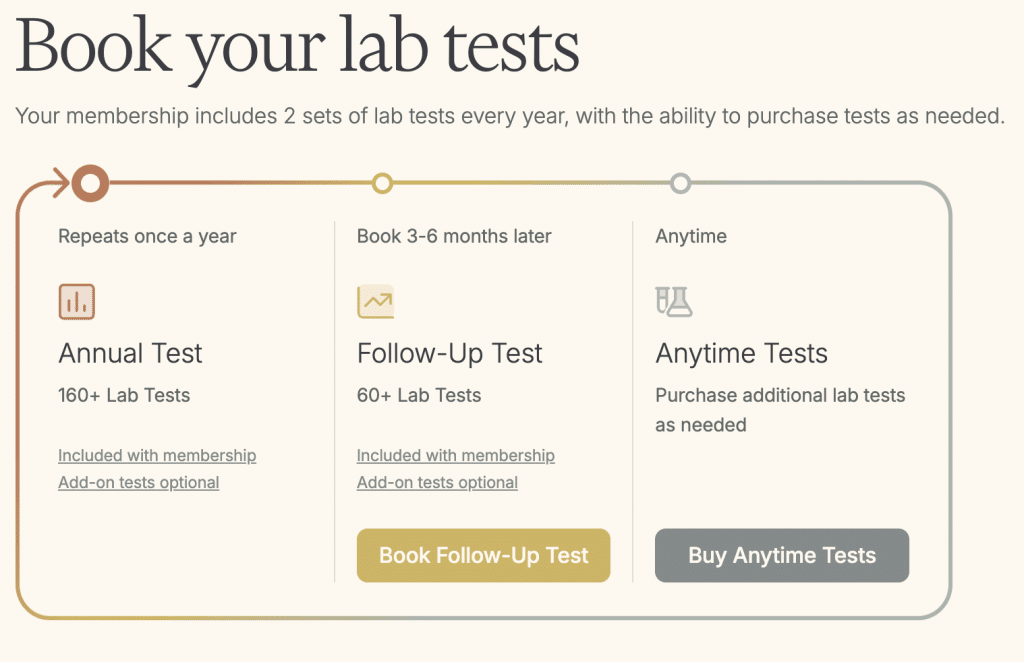
Task: Click the Follow-Up Test trend chart icon
Action: click(375, 301)
